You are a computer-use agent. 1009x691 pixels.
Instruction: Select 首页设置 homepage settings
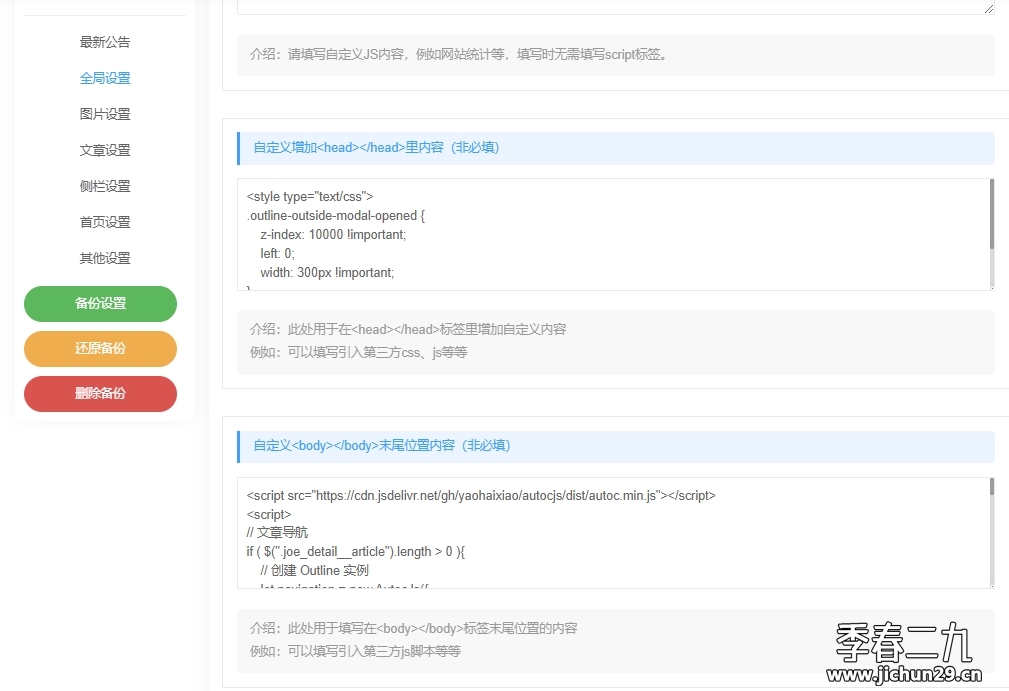105,221
